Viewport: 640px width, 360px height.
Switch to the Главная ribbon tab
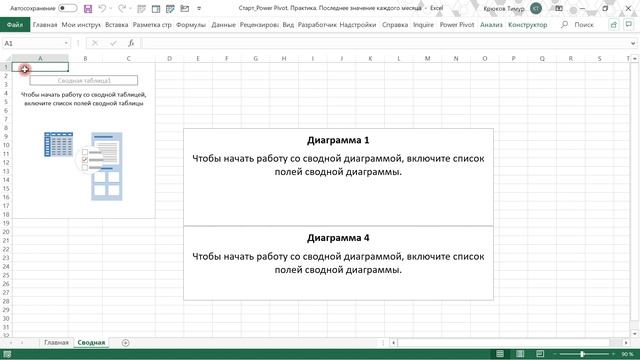(x=45, y=24)
